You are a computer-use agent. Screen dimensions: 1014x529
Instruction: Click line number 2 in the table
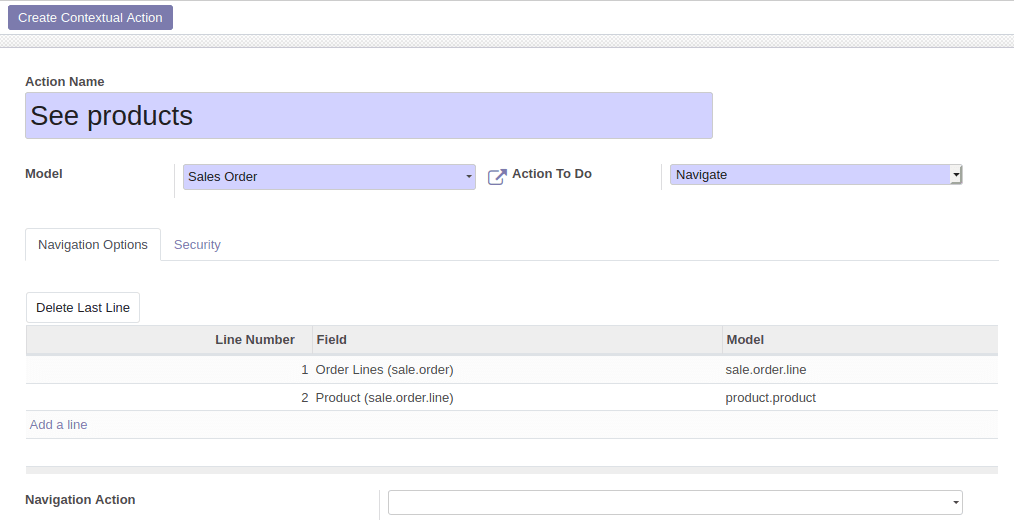pos(304,398)
